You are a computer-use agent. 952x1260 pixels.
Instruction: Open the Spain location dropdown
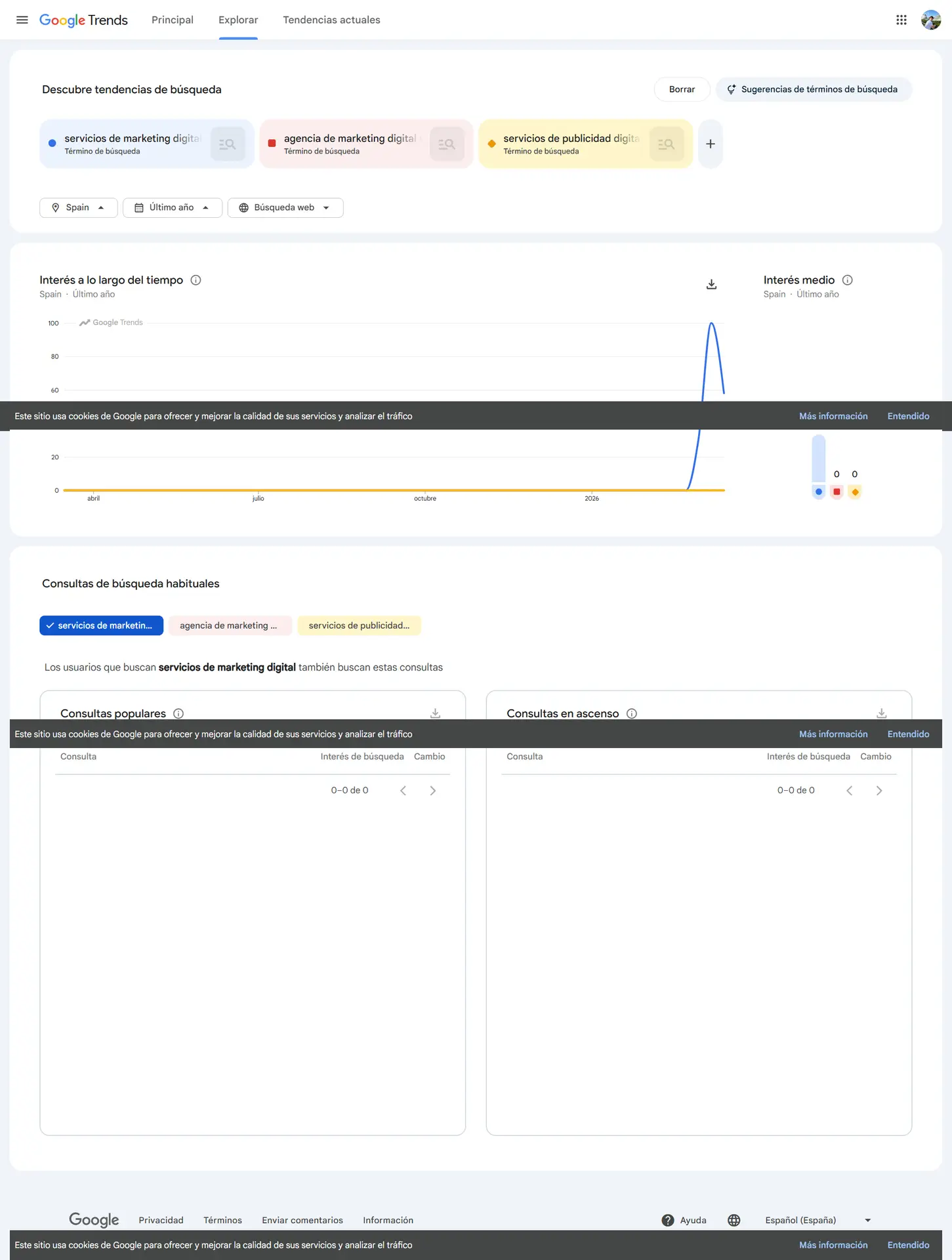pyautogui.click(x=78, y=207)
